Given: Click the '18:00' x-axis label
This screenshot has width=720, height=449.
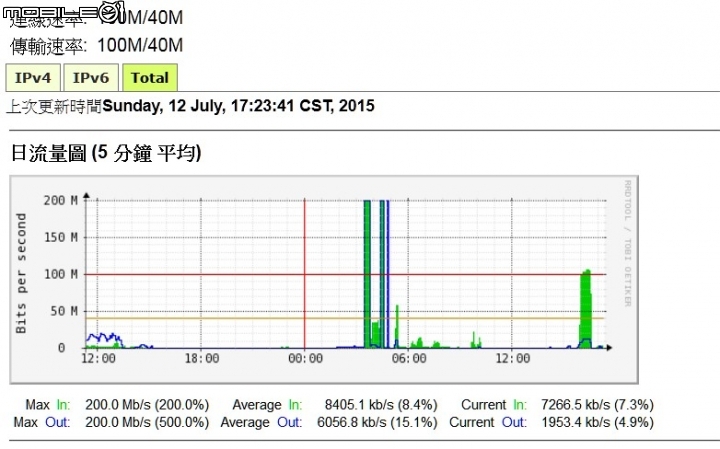Looking at the screenshot, I should pyautogui.click(x=202, y=359).
